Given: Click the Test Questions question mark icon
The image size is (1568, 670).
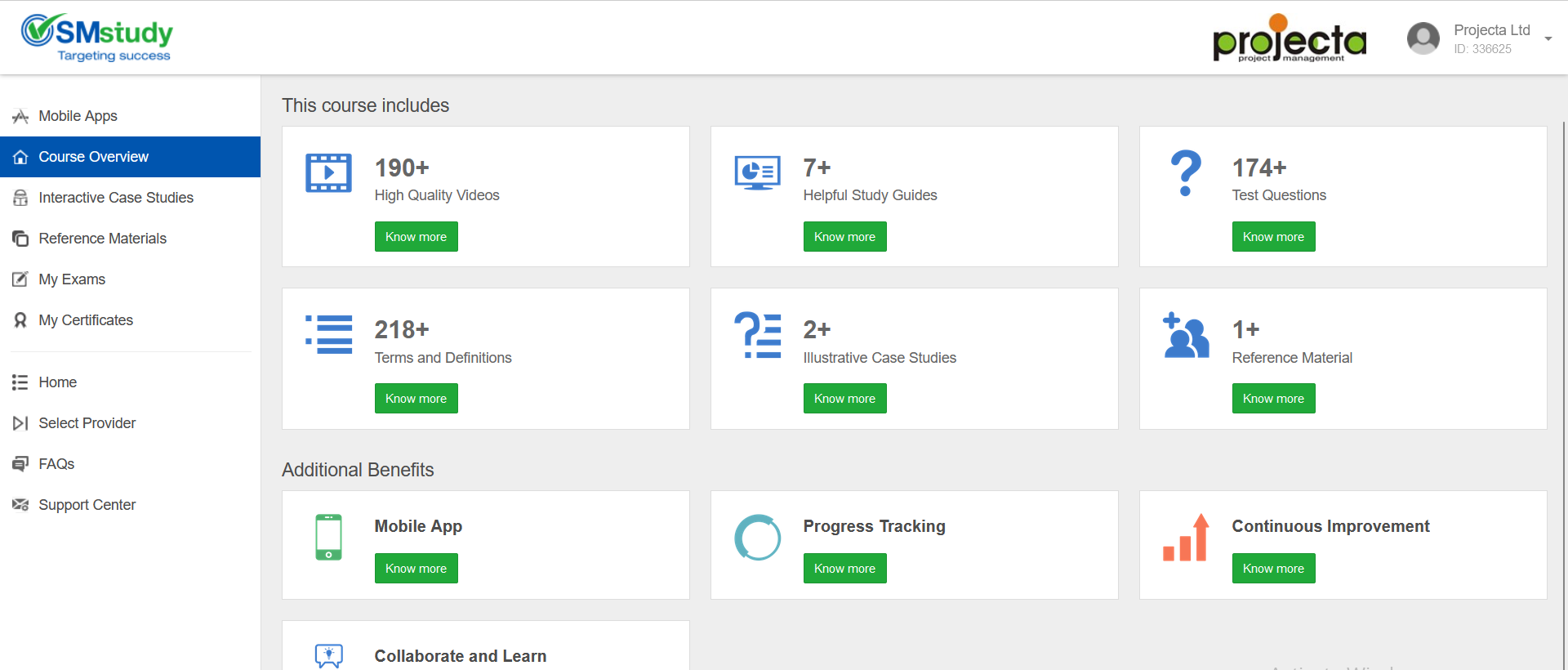Looking at the screenshot, I should click(x=1186, y=172).
